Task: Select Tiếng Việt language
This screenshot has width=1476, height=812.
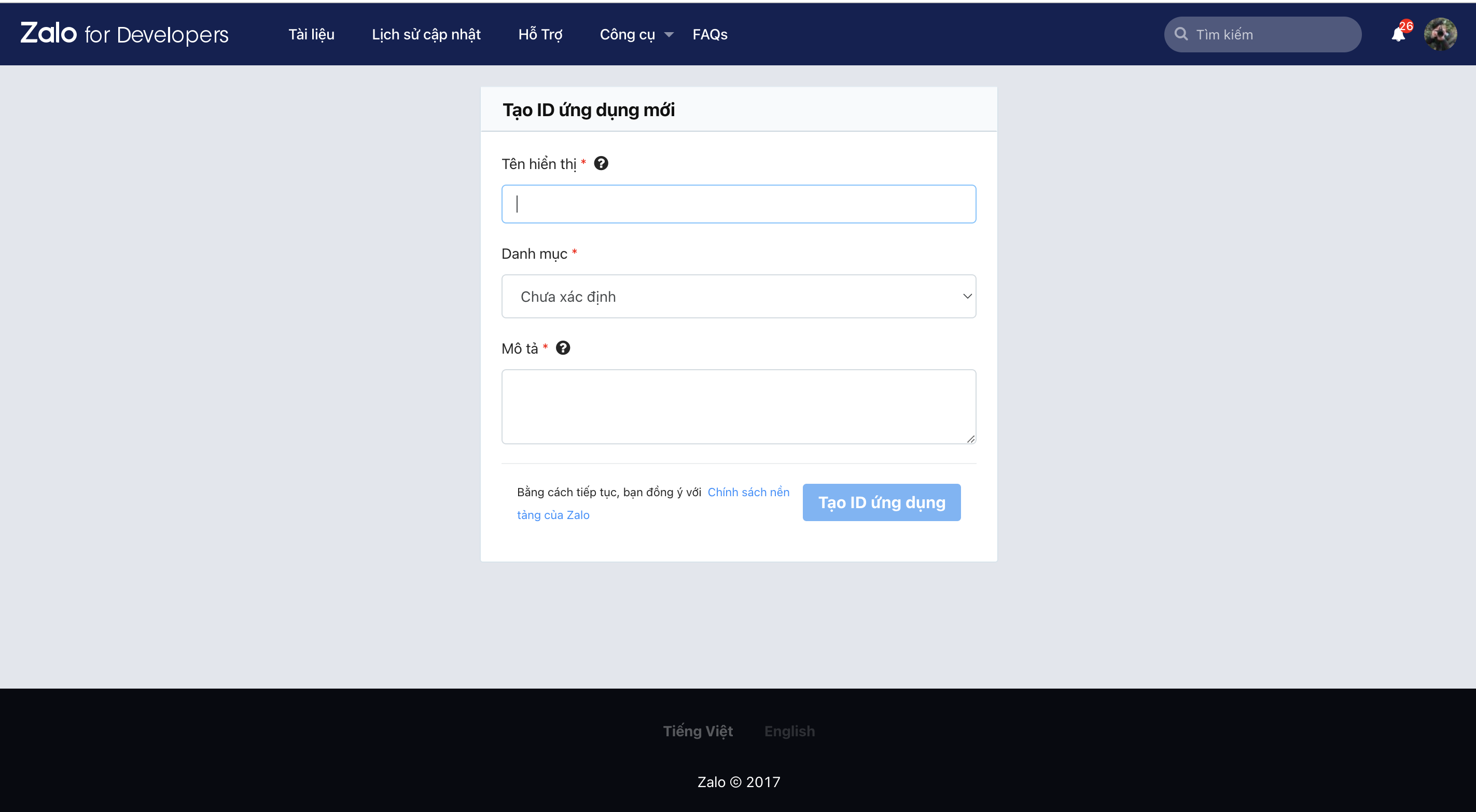Action: click(x=698, y=731)
